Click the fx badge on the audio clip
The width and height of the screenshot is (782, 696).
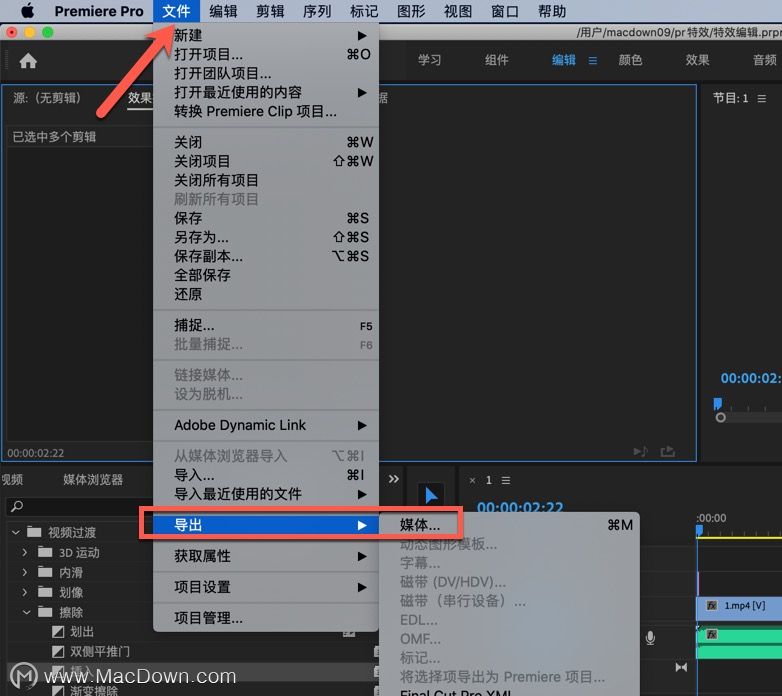click(712, 634)
